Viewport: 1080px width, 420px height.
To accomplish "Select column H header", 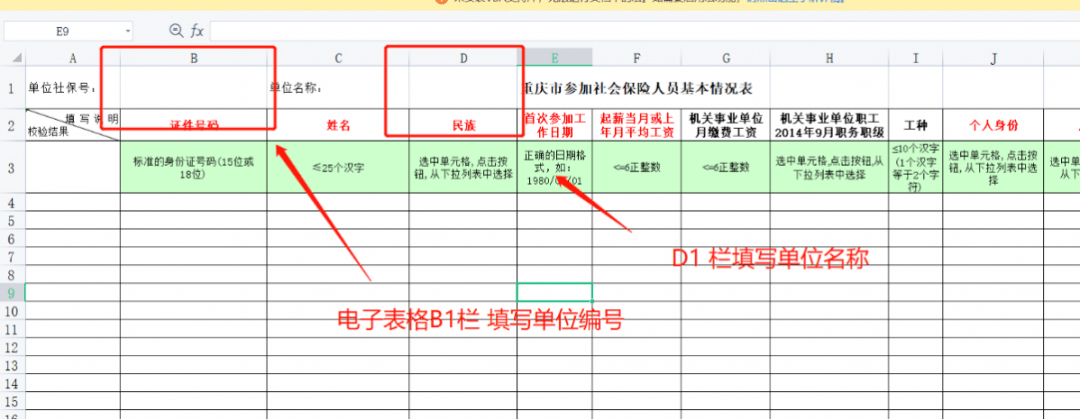I will (829, 59).
